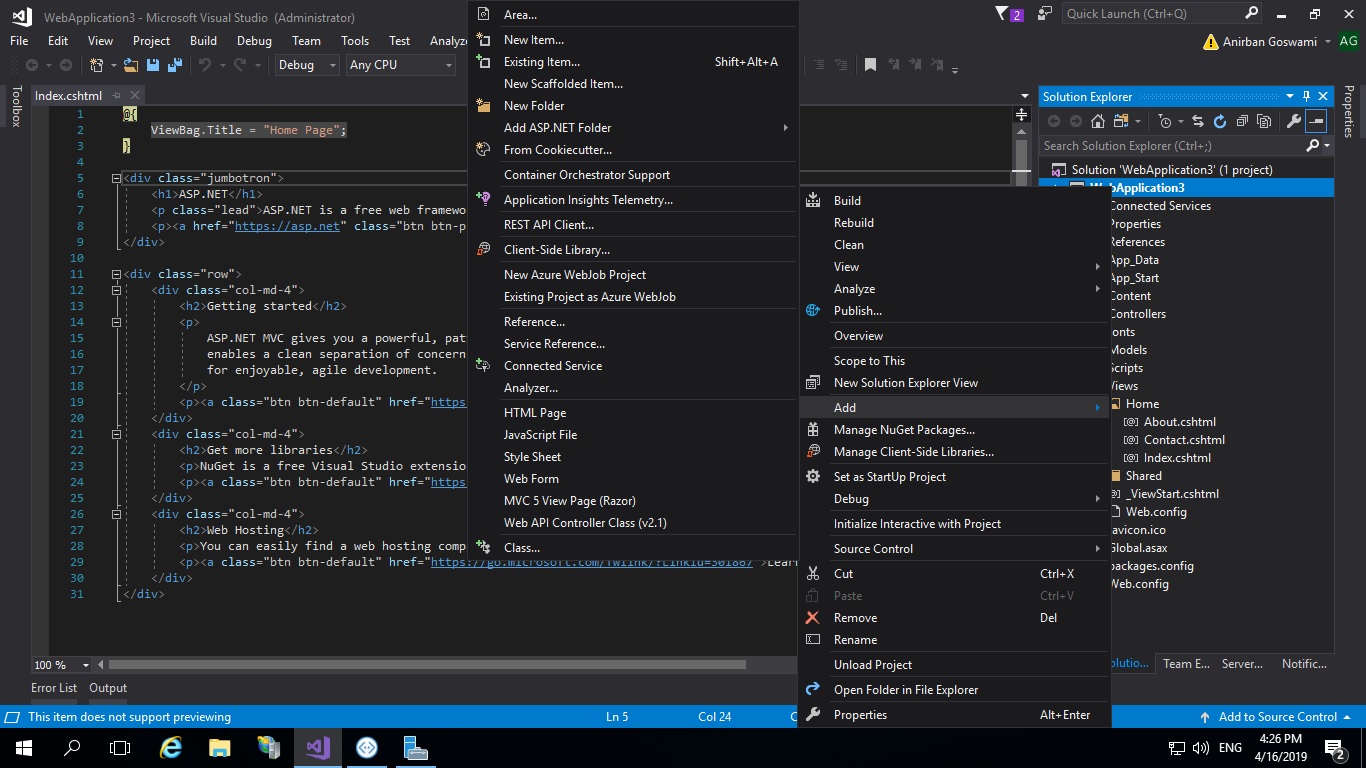Refresh the Solution Explorer
Image resolution: width=1366 pixels, height=768 pixels.
[x=1219, y=122]
